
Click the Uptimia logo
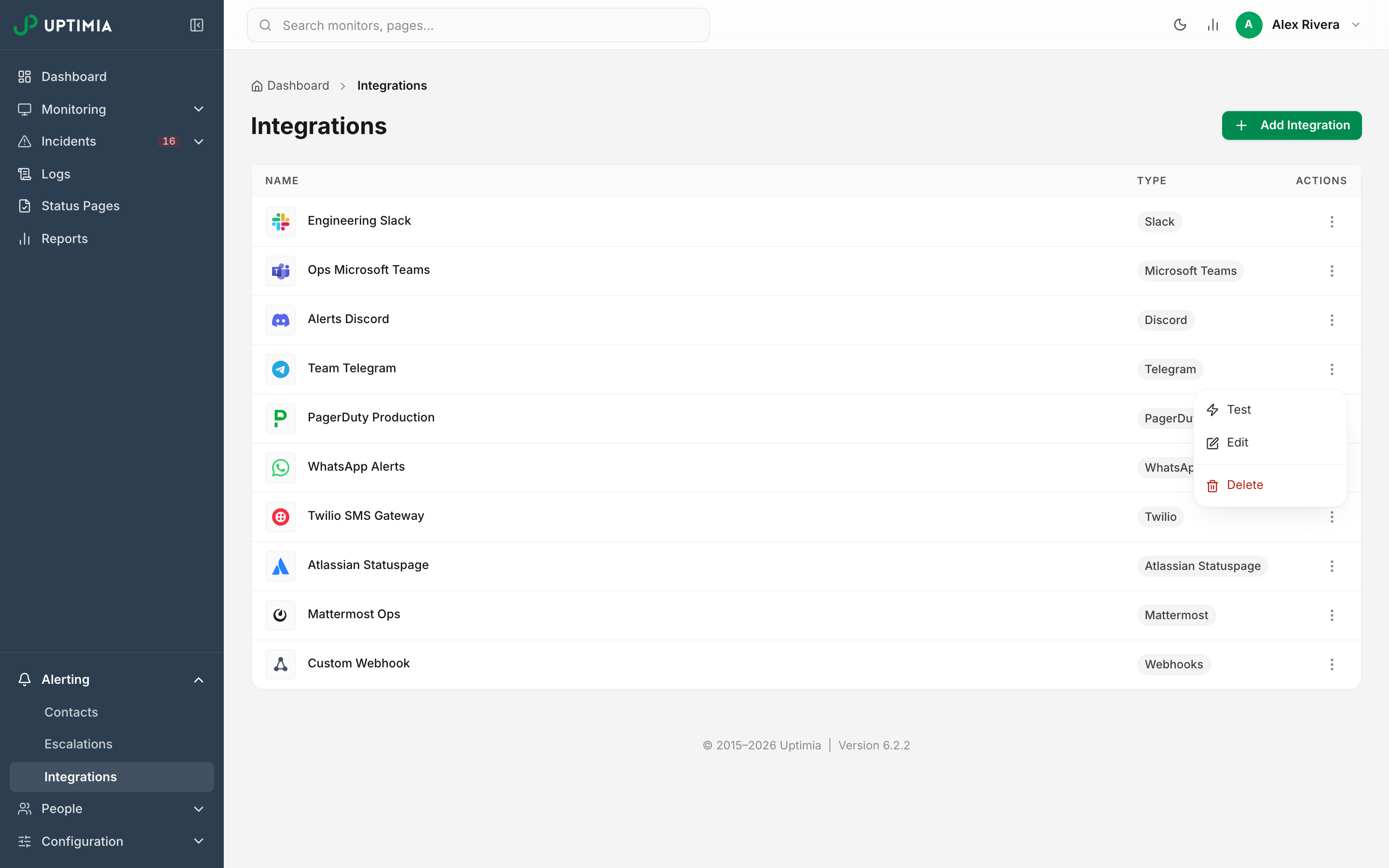click(63, 25)
